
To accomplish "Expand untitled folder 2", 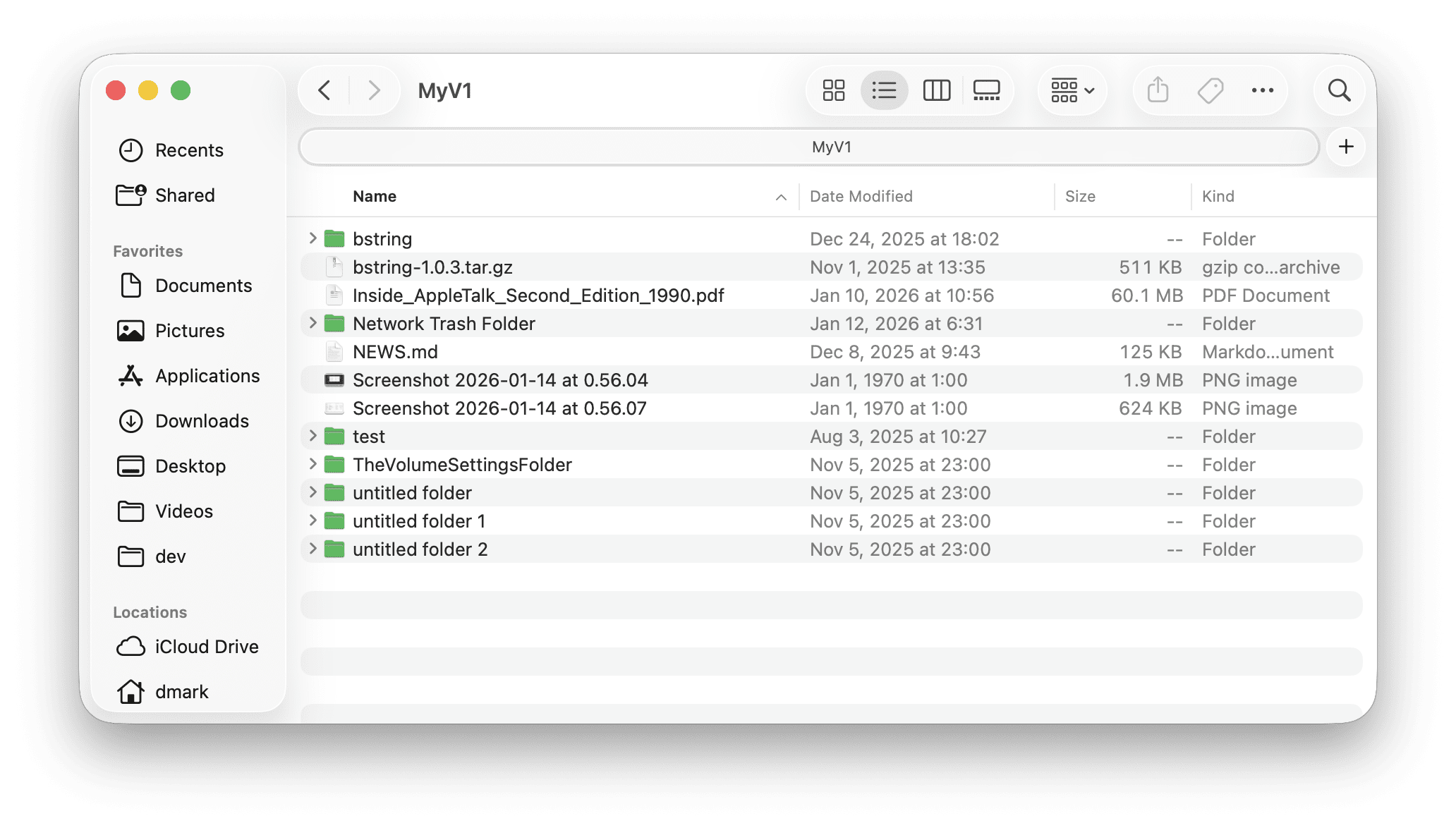I will tap(313, 549).
